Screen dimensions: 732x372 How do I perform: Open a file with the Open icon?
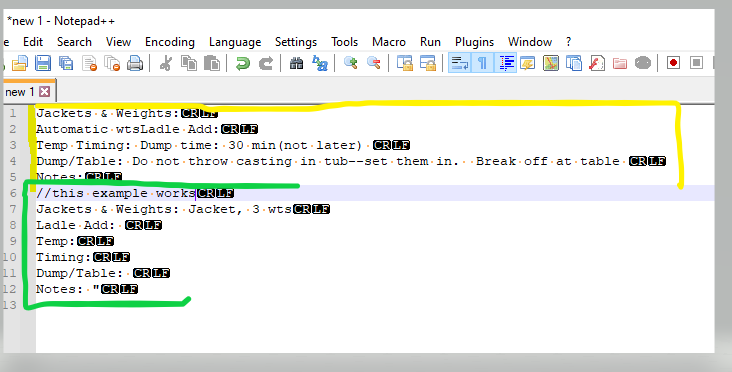point(20,63)
